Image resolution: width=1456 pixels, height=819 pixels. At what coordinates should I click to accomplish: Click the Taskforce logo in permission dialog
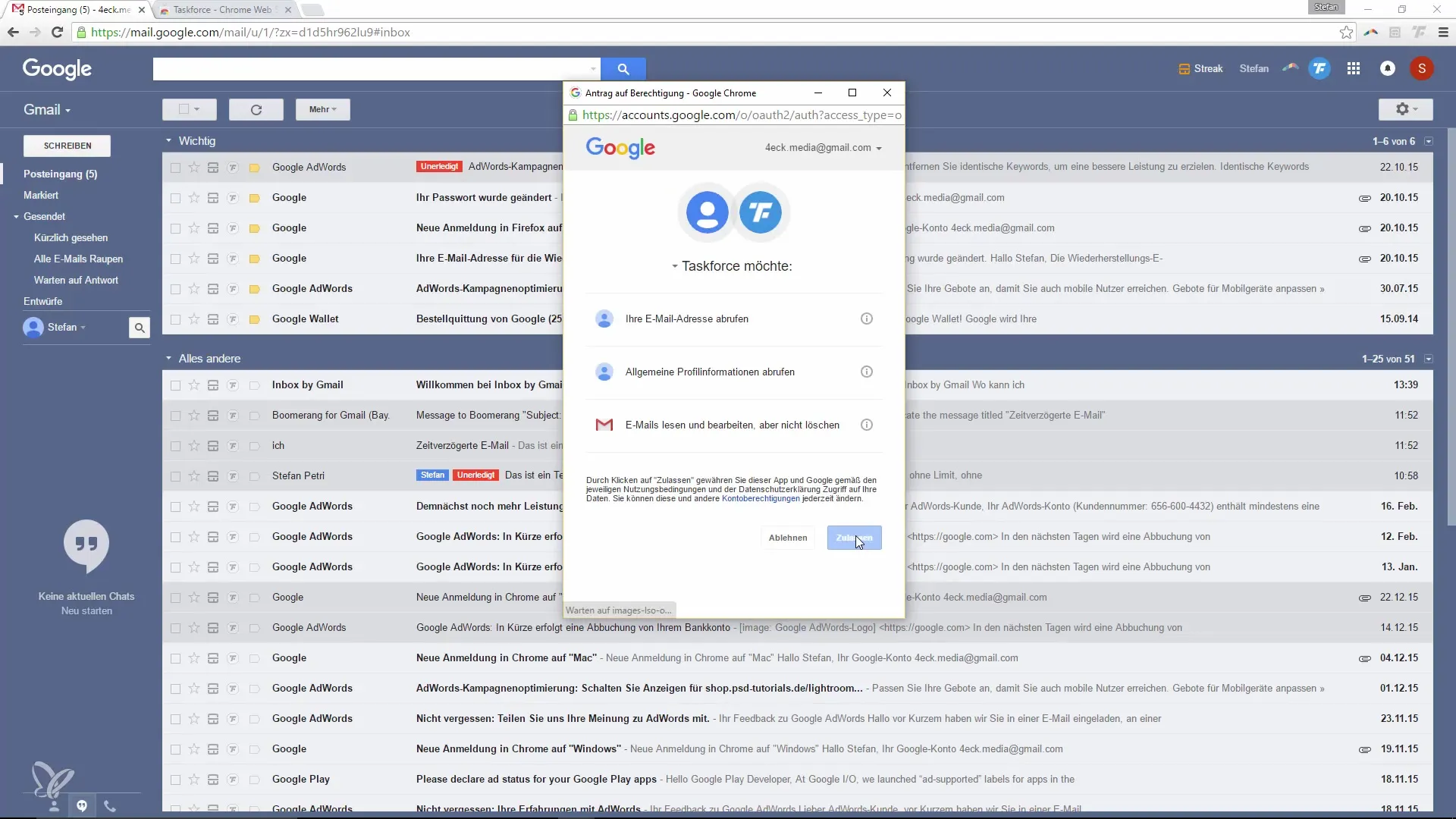[761, 212]
